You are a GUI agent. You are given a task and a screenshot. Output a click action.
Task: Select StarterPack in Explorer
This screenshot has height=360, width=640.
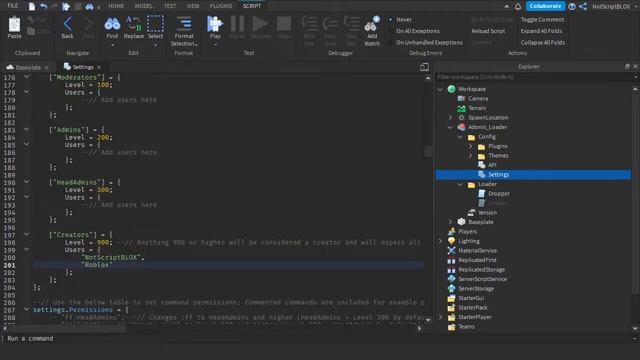(473, 308)
